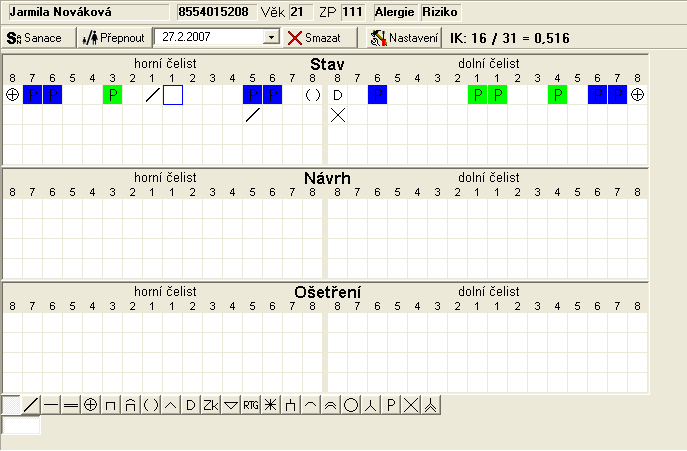Select the circled plus symbol tool
The height and width of the screenshot is (451, 687).
91,405
